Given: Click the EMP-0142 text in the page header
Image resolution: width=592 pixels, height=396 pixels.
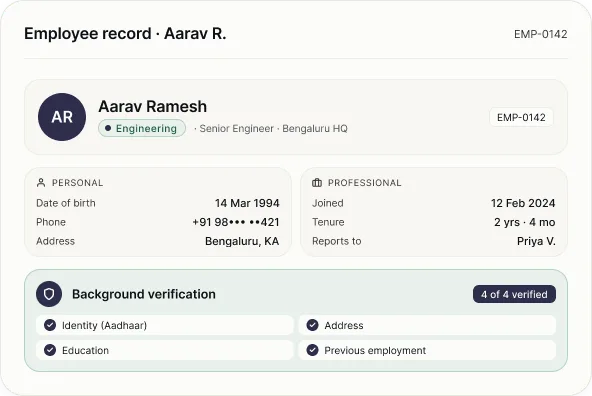Looking at the screenshot, I should (x=541, y=34).
